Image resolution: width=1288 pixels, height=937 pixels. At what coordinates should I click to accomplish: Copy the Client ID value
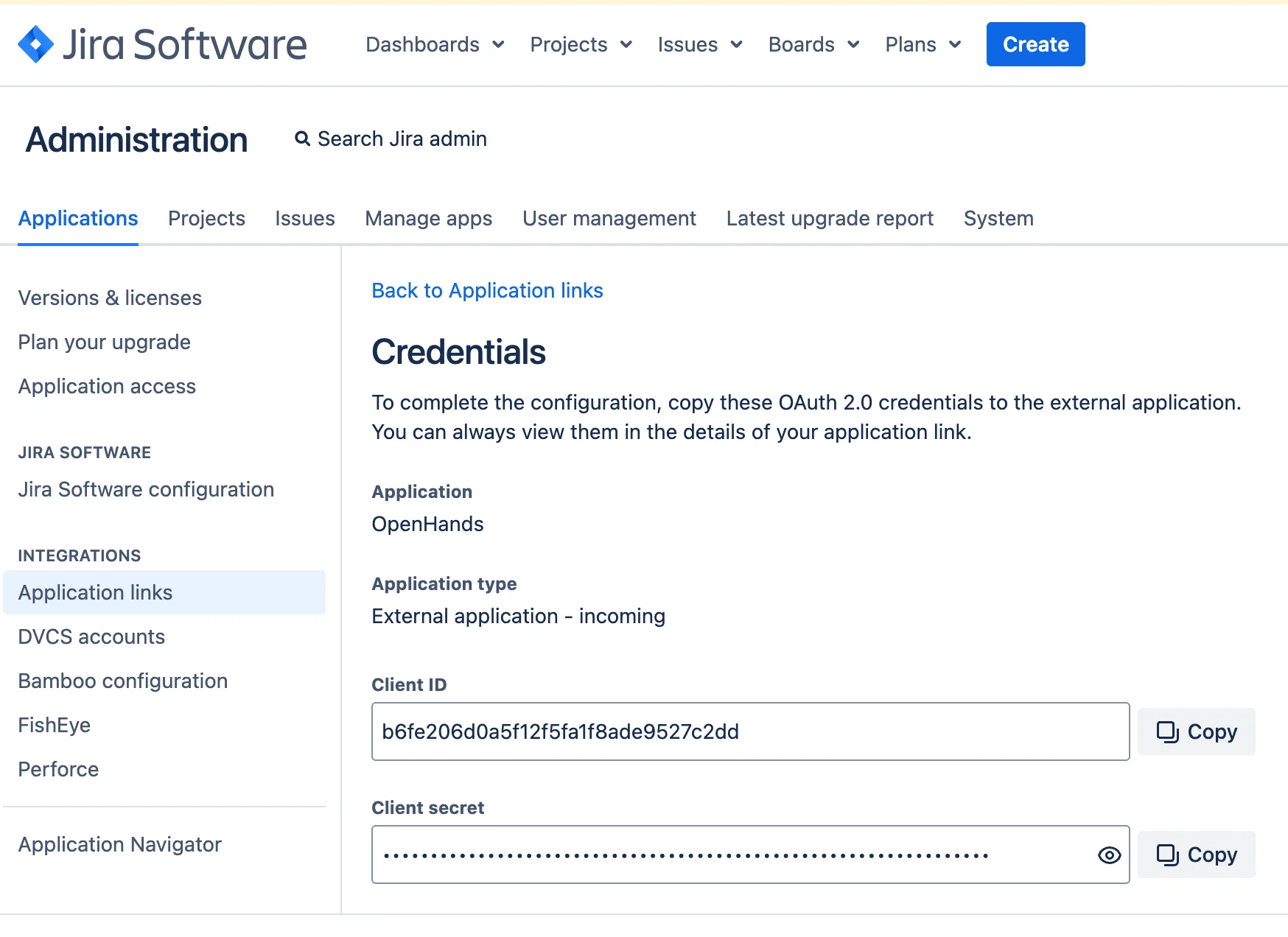(1196, 731)
